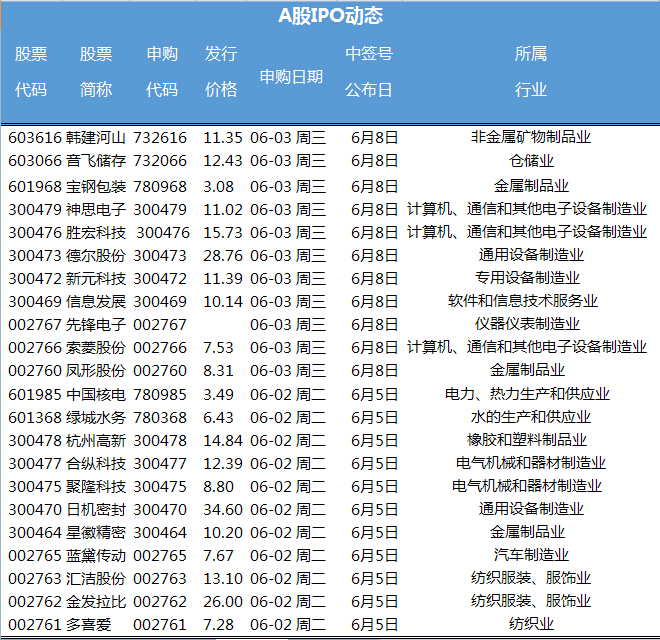The width and height of the screenshot is (660, 640).
Task: Click stock name 日机密封
Action: click(x=96, y=510)
